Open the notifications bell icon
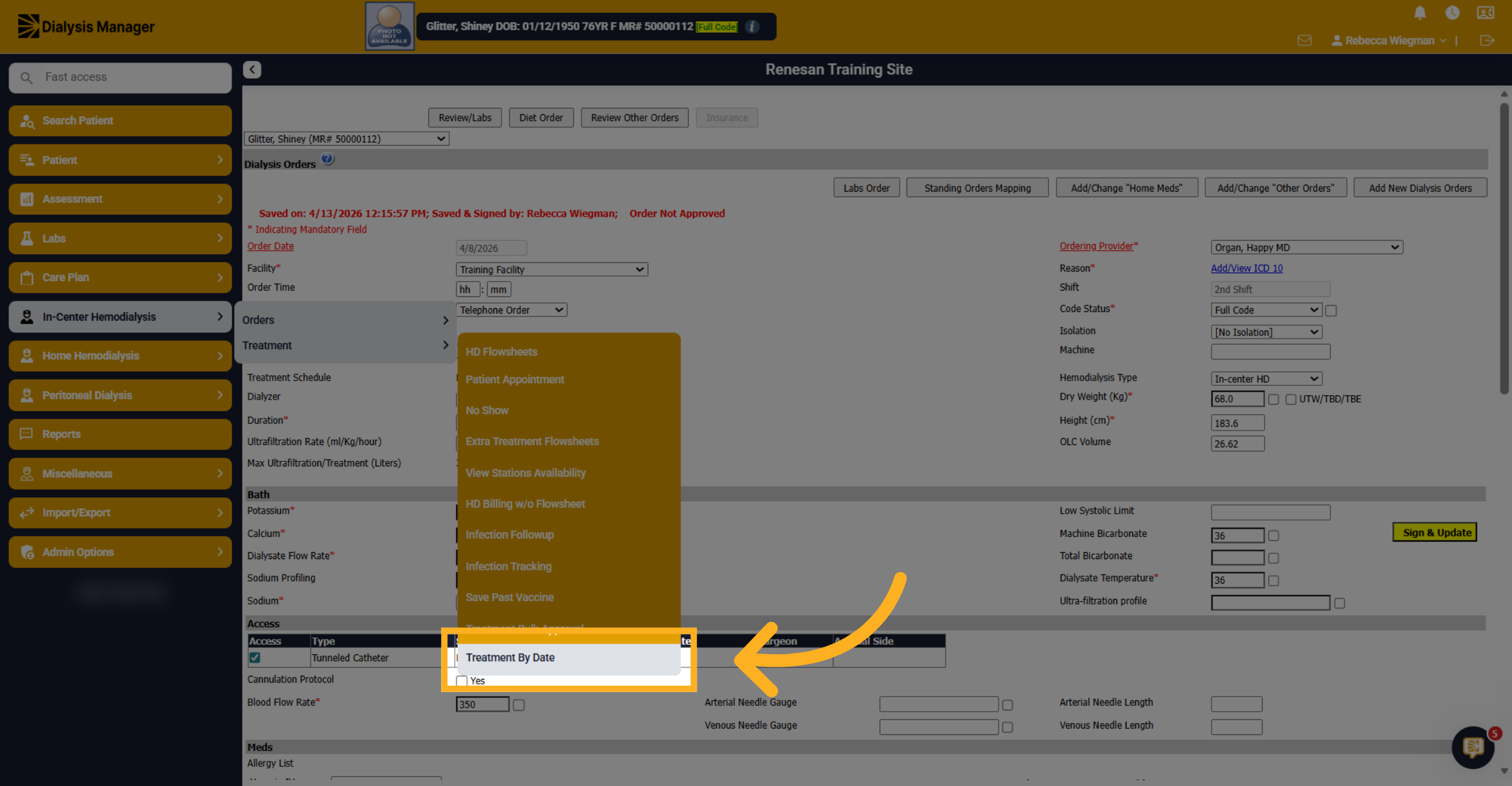 [x=1420, y=13]
